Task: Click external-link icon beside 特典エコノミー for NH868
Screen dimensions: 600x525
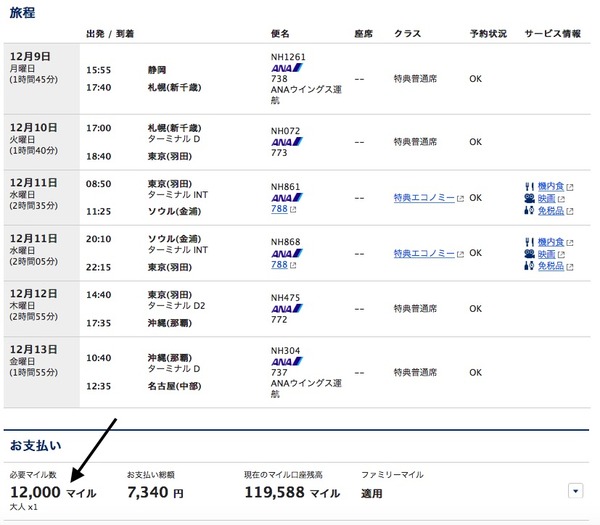Action: [x=460, y=254]
